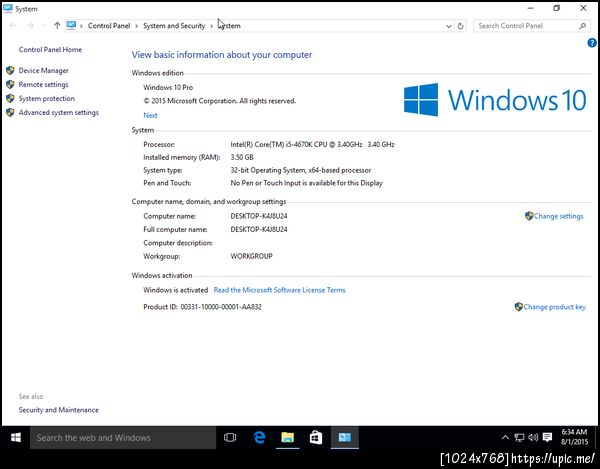Go up one level with Up arrow

(57, 26)
